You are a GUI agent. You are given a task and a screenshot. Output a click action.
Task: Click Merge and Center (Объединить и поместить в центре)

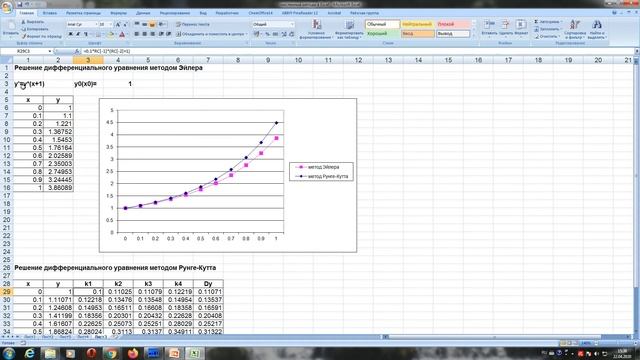(x=211, y=34)
